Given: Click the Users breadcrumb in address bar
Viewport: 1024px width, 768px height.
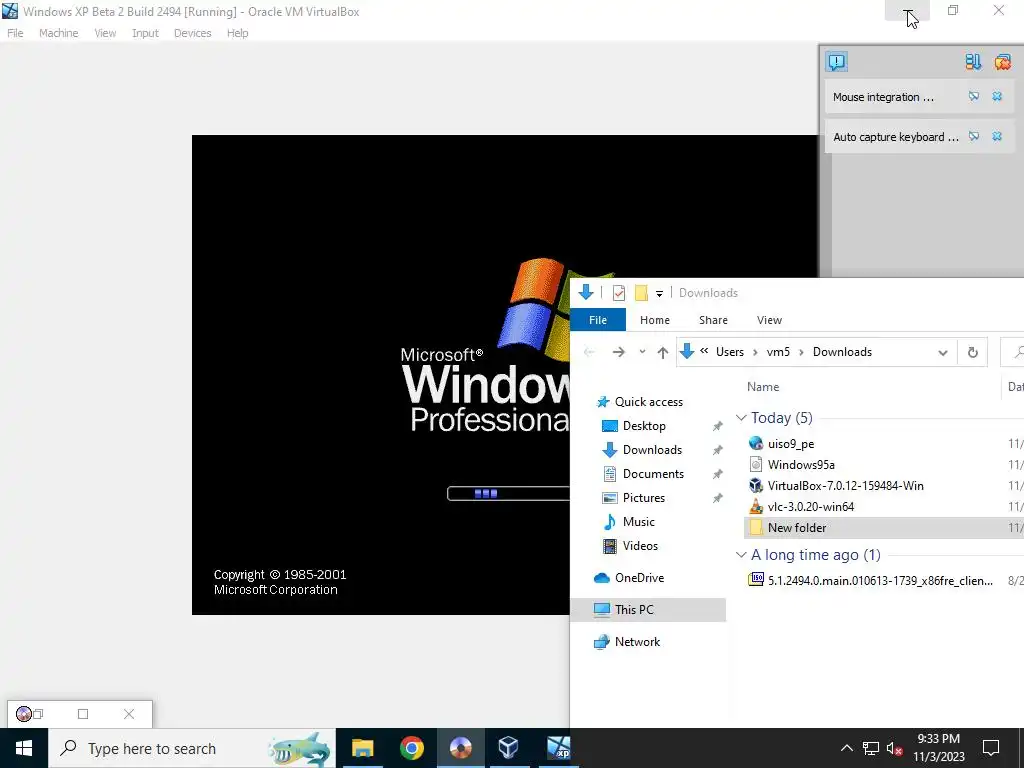Looking at the screenshot, I should (729, 352).
